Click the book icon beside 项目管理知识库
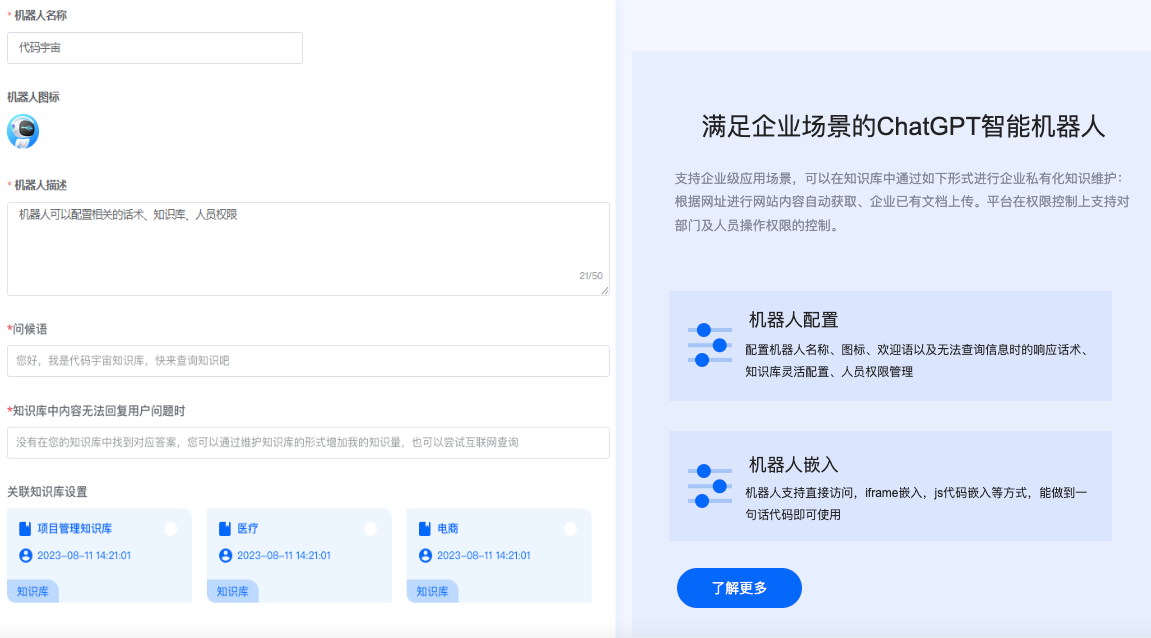1151x638 pixels. [x=25, y=529]
